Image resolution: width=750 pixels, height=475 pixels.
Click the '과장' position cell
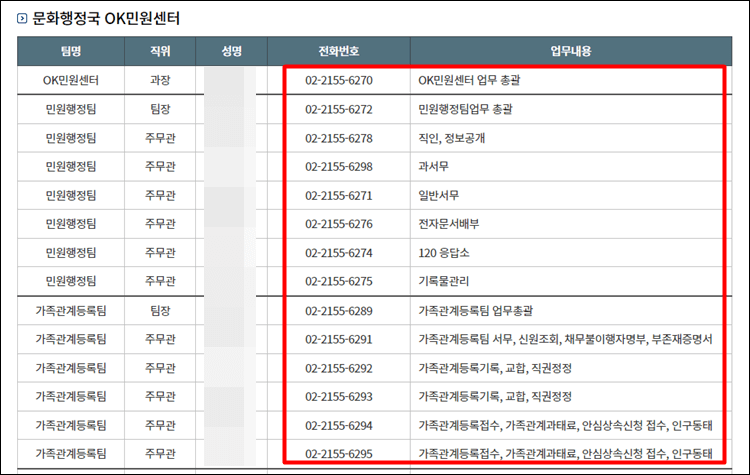pyautogui.click(x=160, y=80)
